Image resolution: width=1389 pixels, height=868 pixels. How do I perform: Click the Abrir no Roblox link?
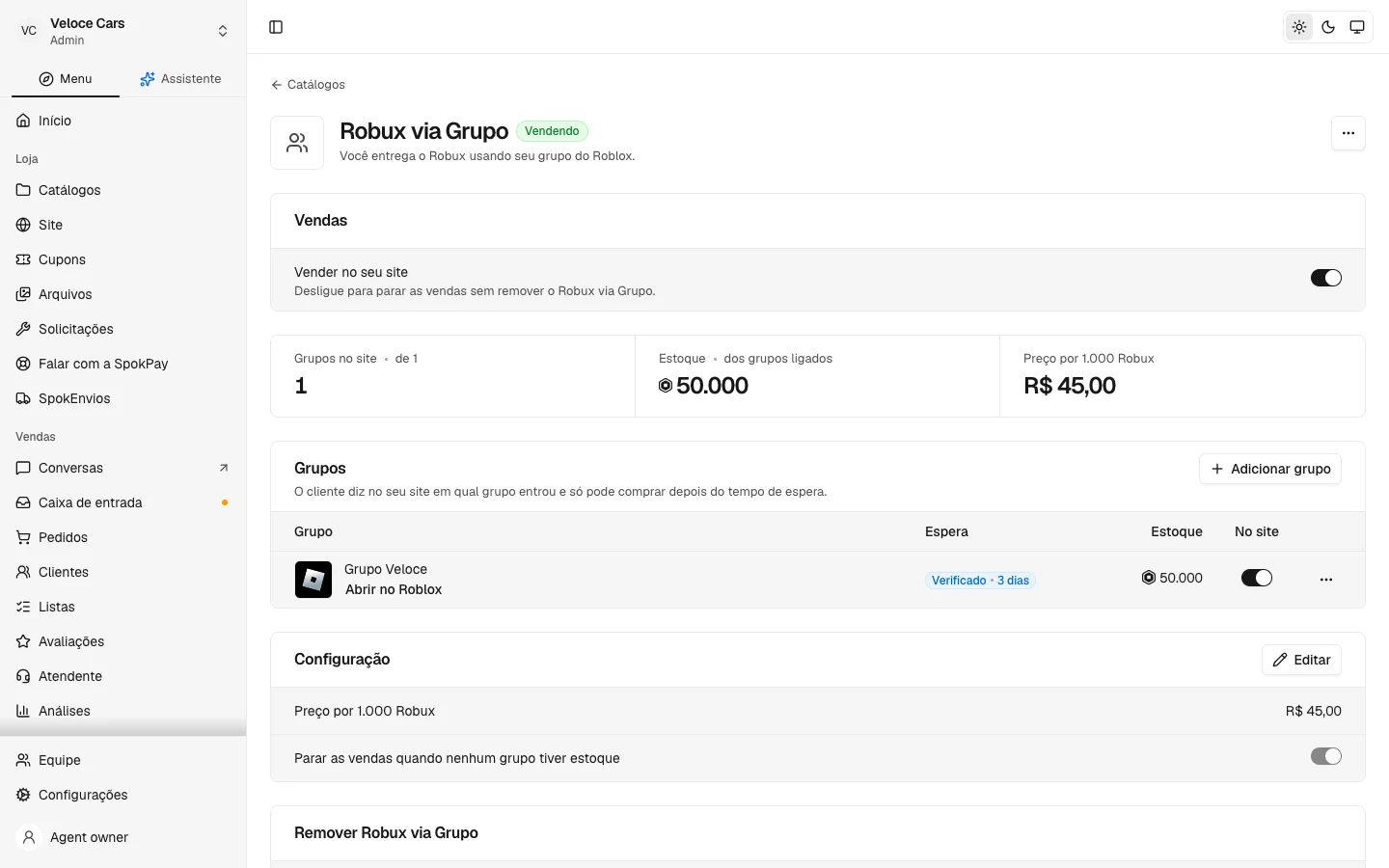(394, 589)
